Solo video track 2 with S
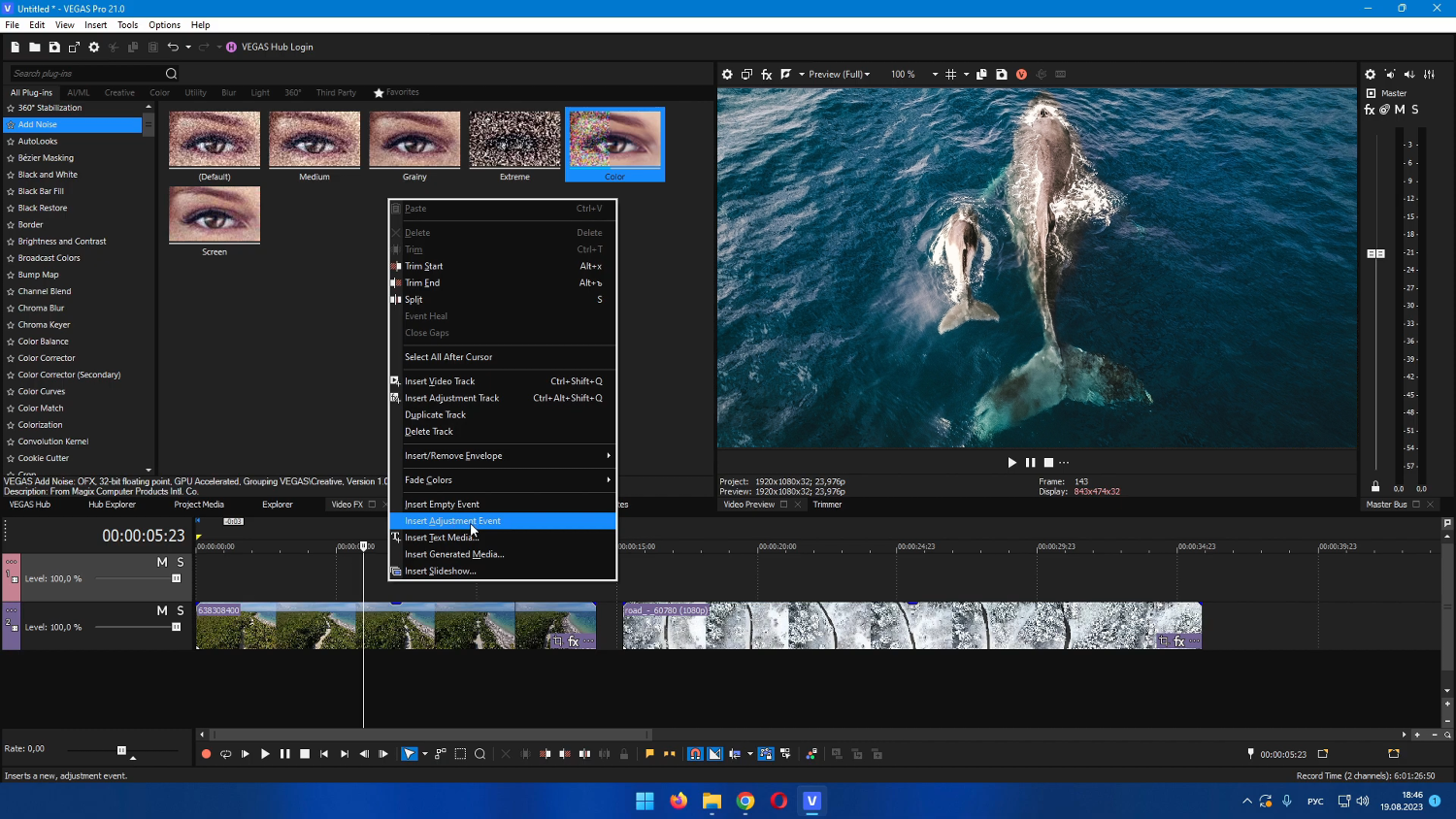Image resolution: width=1456 pixels, height=819 pixels. click(181, 610)
